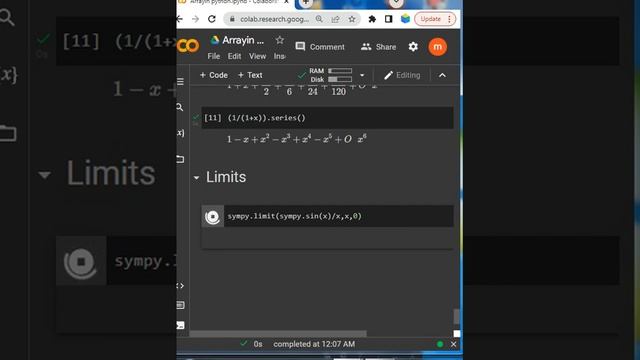The width and height of the screenshot is (640, 360).
Task: Add a new Code cell
Action: (213, 75)
